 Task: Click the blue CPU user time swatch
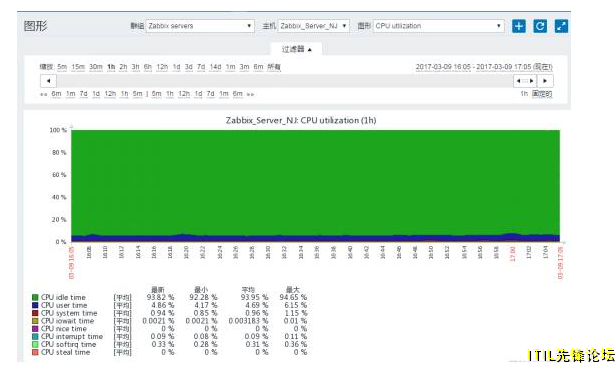pyautogui.click(x=35, y=305)
